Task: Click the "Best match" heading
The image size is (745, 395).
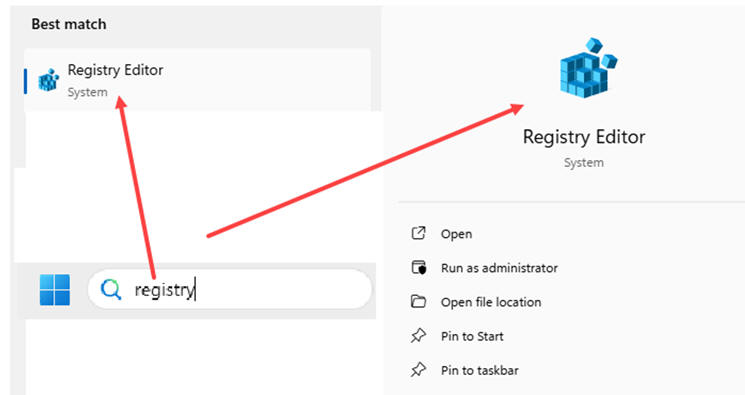Action: click(x=69, y=24)
